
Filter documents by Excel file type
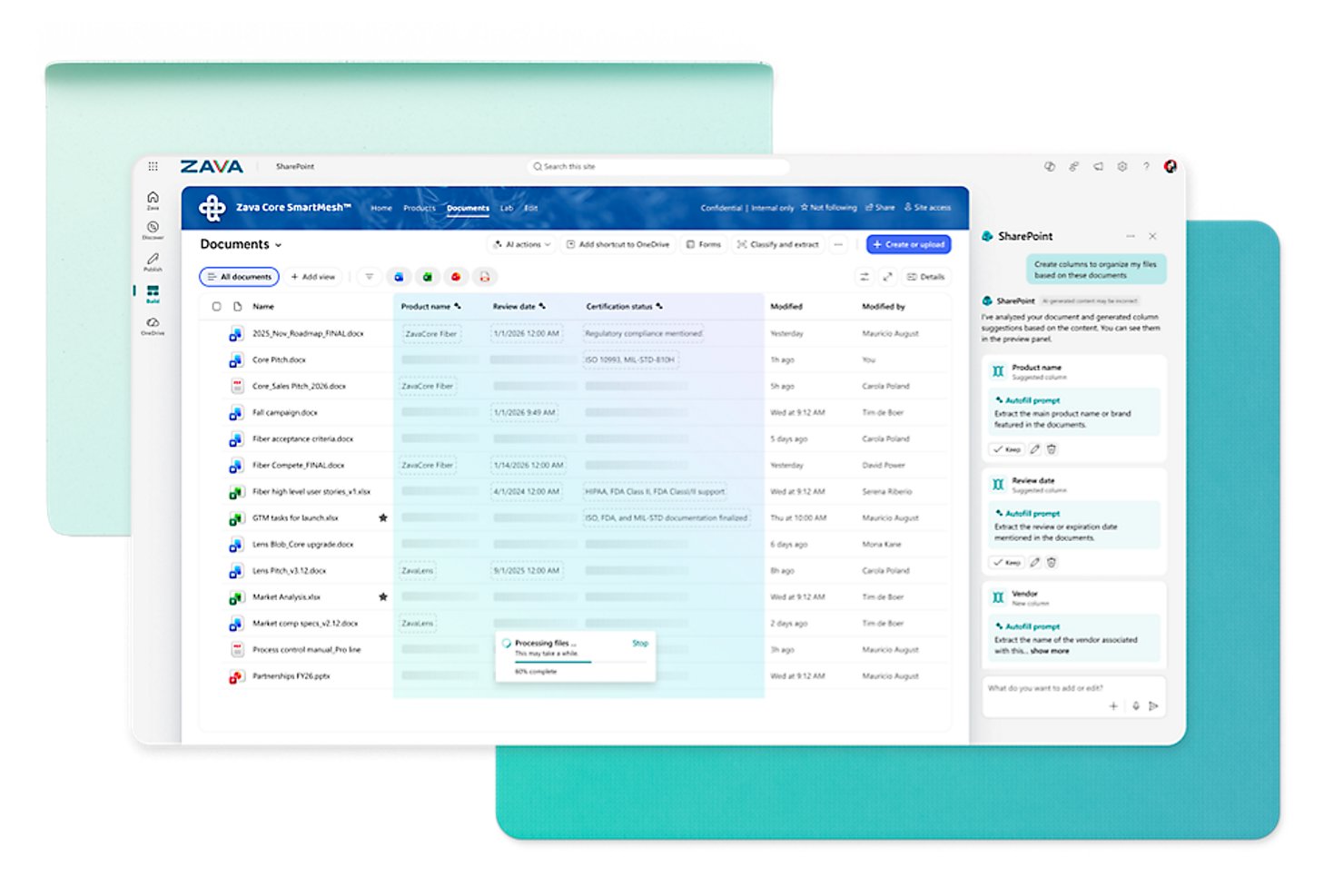tap(427, 277)
